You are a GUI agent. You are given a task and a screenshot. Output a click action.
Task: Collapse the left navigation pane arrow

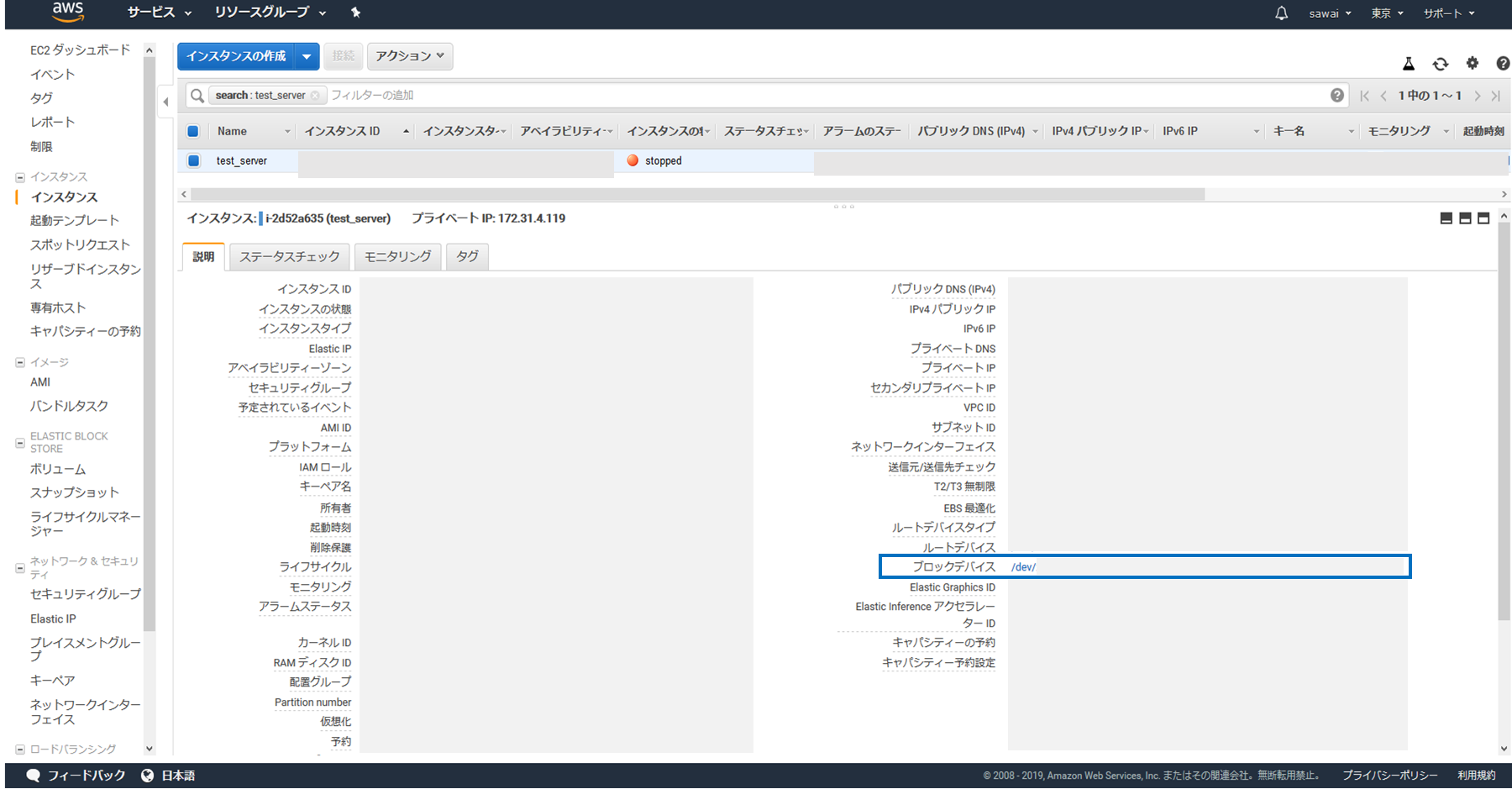[165, 102]
